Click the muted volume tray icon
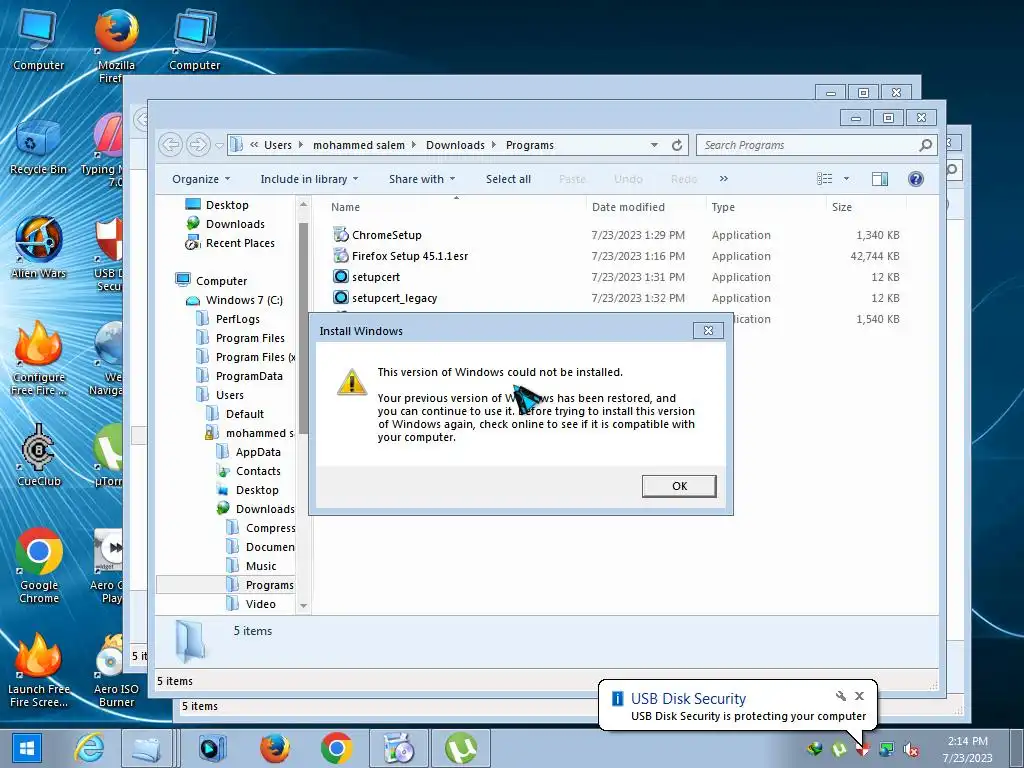 (x=911, y=749)
